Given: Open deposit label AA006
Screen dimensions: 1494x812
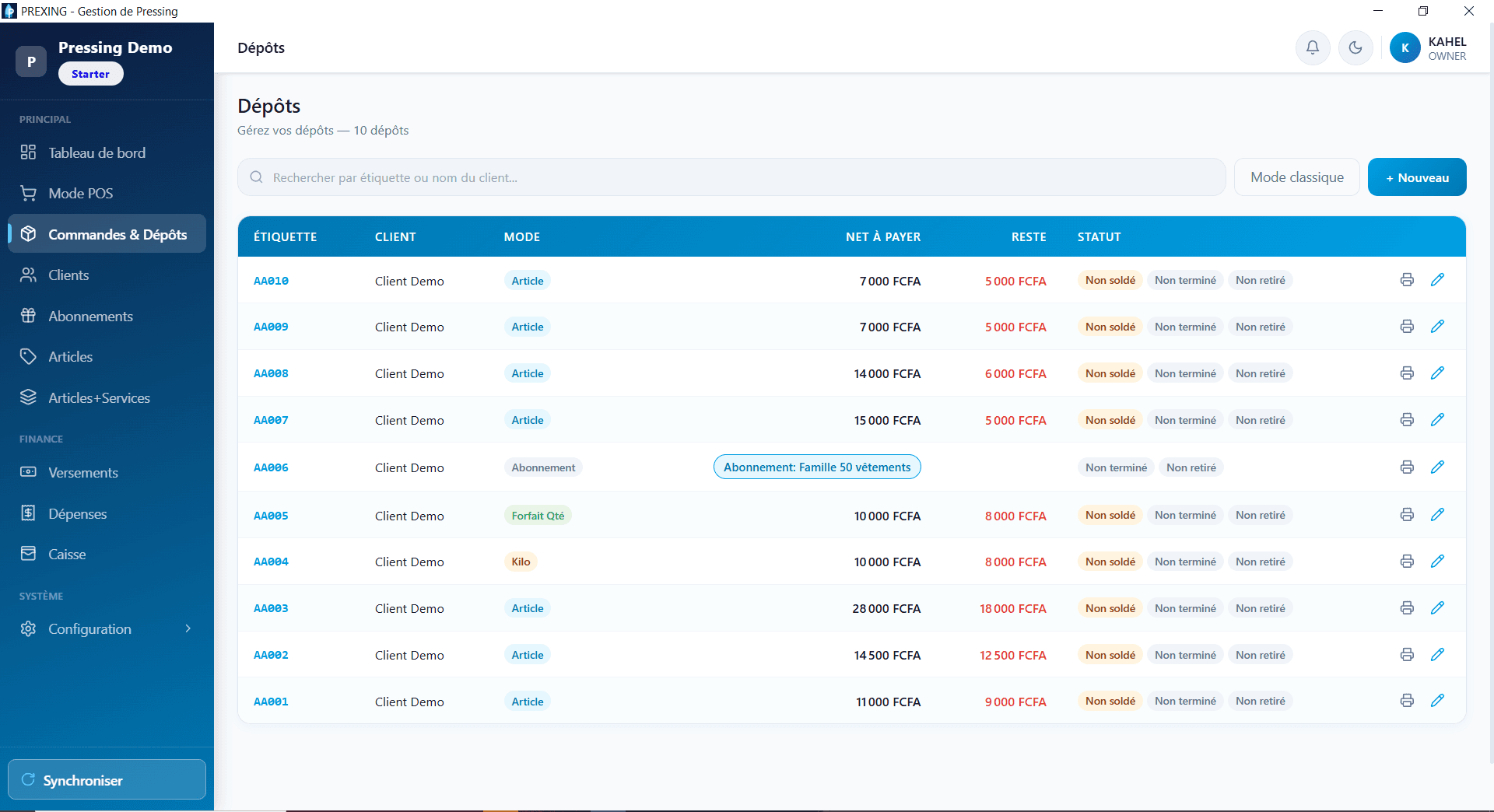Looking at the screenshot, I should click(x=271, y=467).
